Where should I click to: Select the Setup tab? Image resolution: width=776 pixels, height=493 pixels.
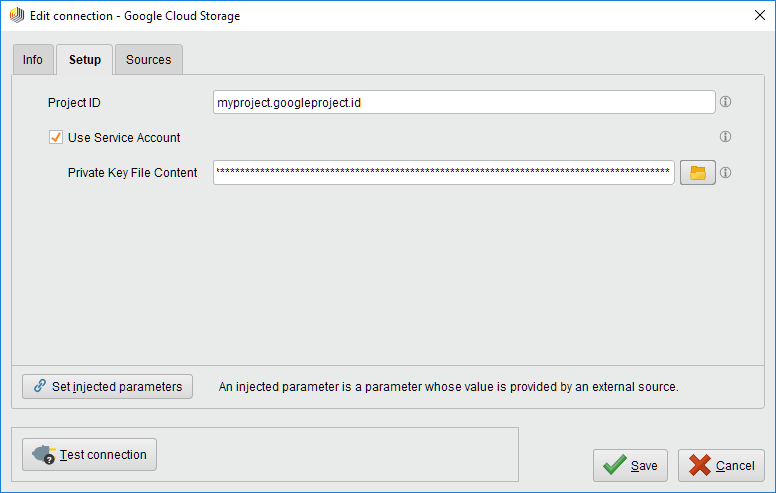click(x=84, y=60)
